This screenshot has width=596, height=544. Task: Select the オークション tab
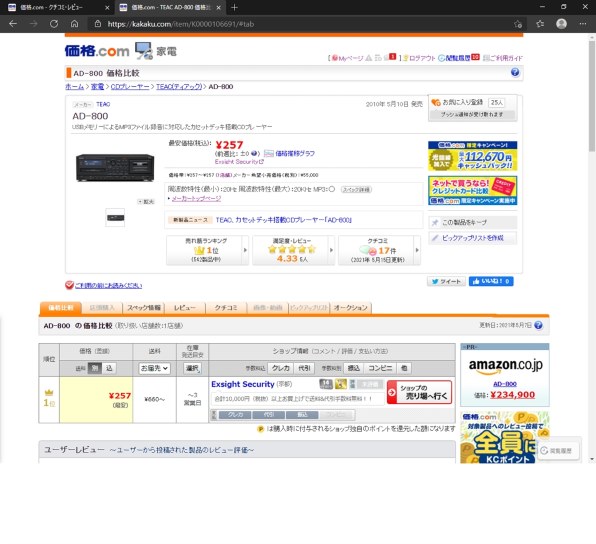click(350, 308)
